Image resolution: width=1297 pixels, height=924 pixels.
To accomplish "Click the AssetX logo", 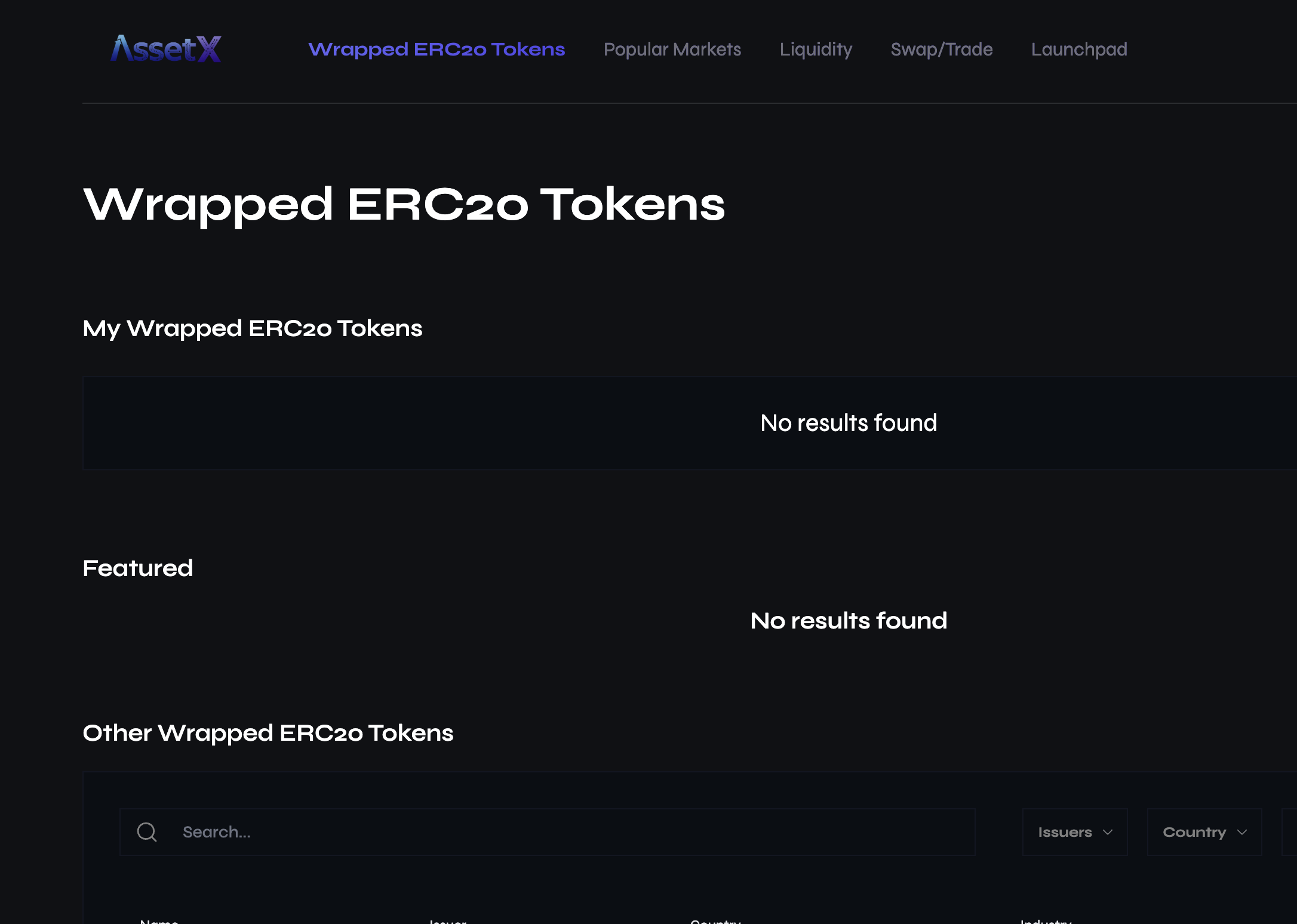I will pos(166,49).
